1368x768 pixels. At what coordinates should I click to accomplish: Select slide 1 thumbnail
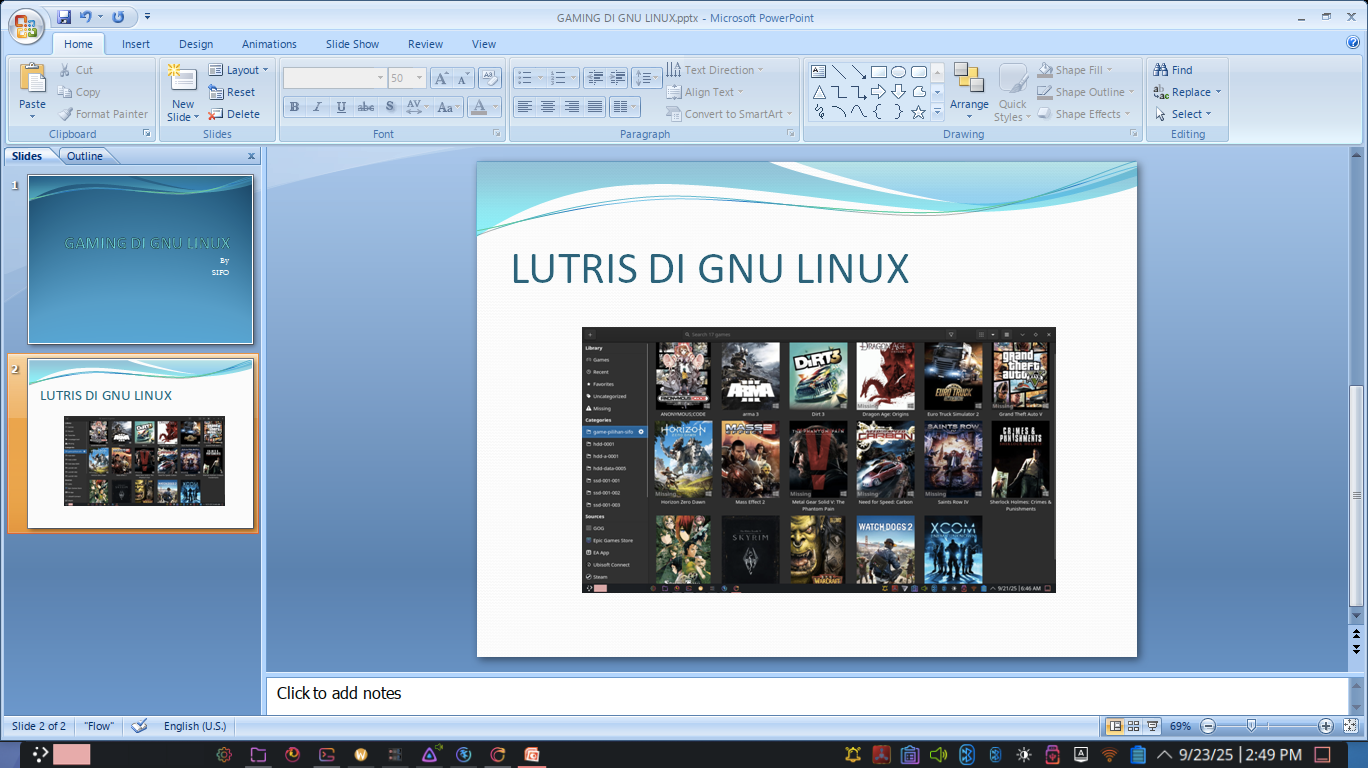click(x=140, y=259)
